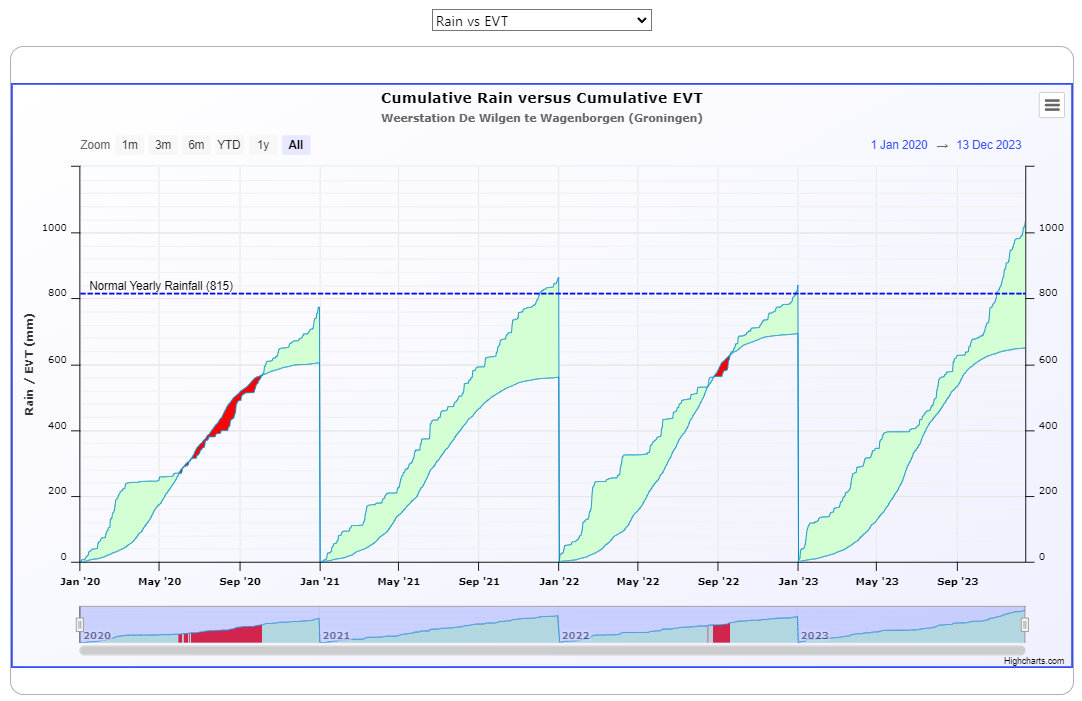Viewport: 1082px width, 701px height.
Task: Select the All zoom button
Action: pyautogui.click(x=296, y=145)
